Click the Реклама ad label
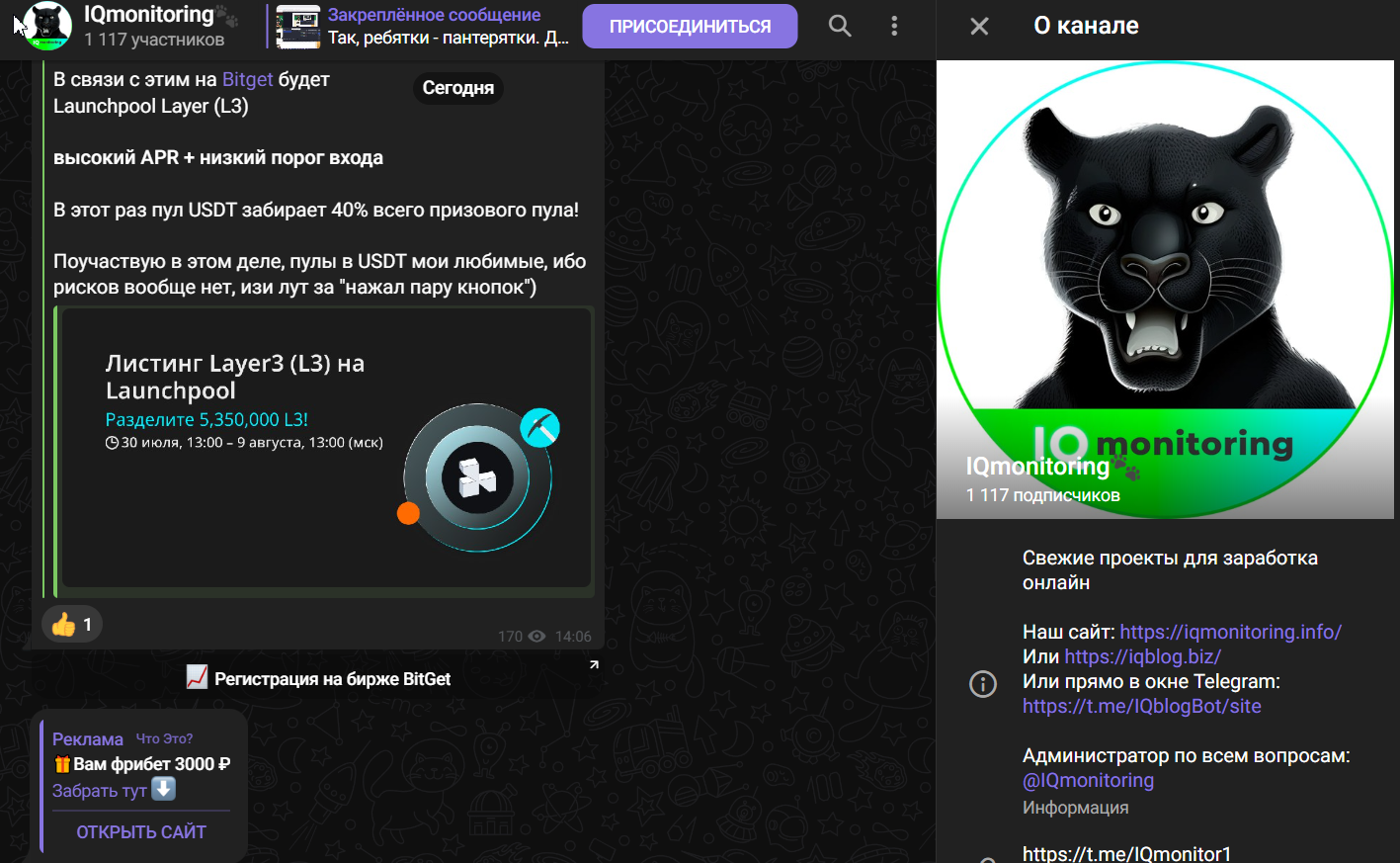Image resolution: width=1400 pixels, height=863 pixels. (88, 739)
